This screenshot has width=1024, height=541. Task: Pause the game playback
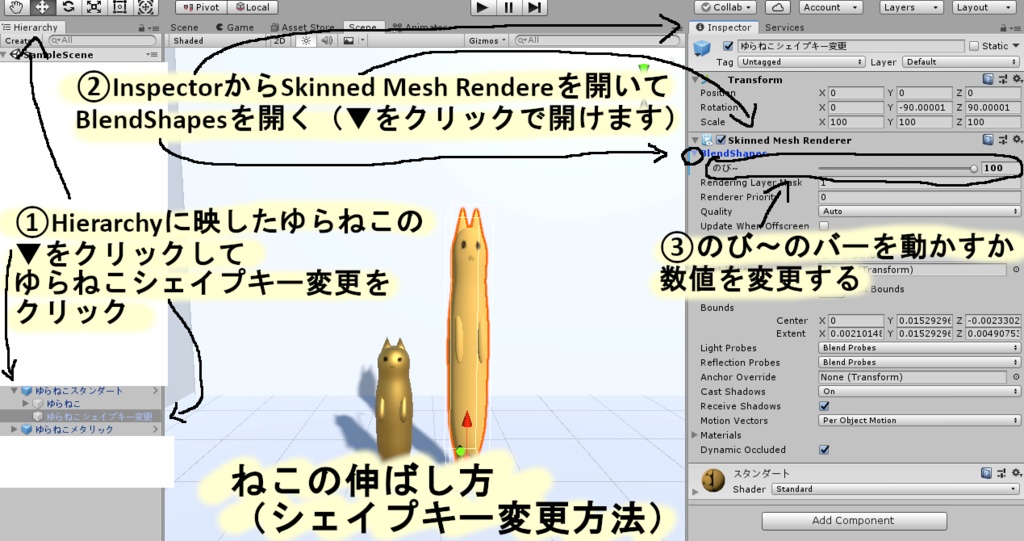[x=508, y=7]
